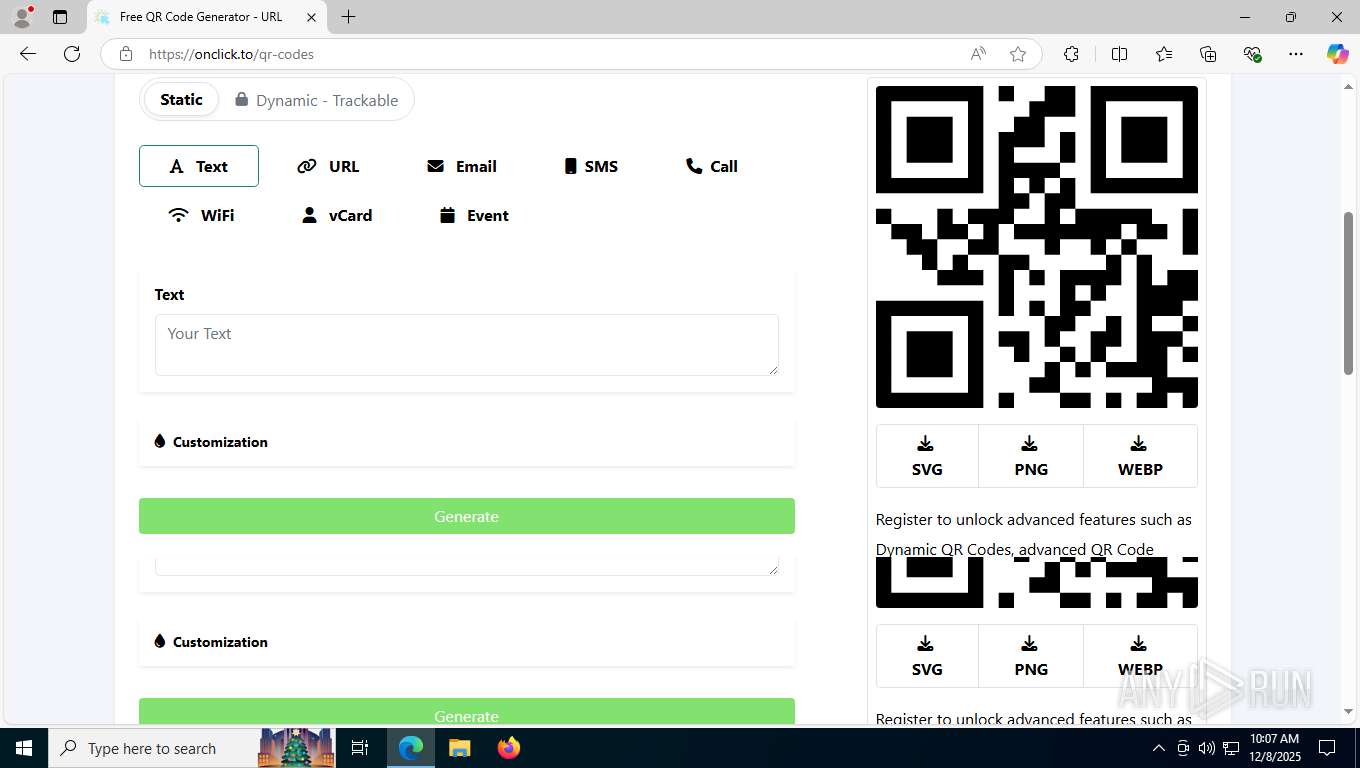Screen dimensions: 1360x768
Task: Click the page vertical scrollbar thumb
Action: pyautogui.click(x=1348, y=293)
